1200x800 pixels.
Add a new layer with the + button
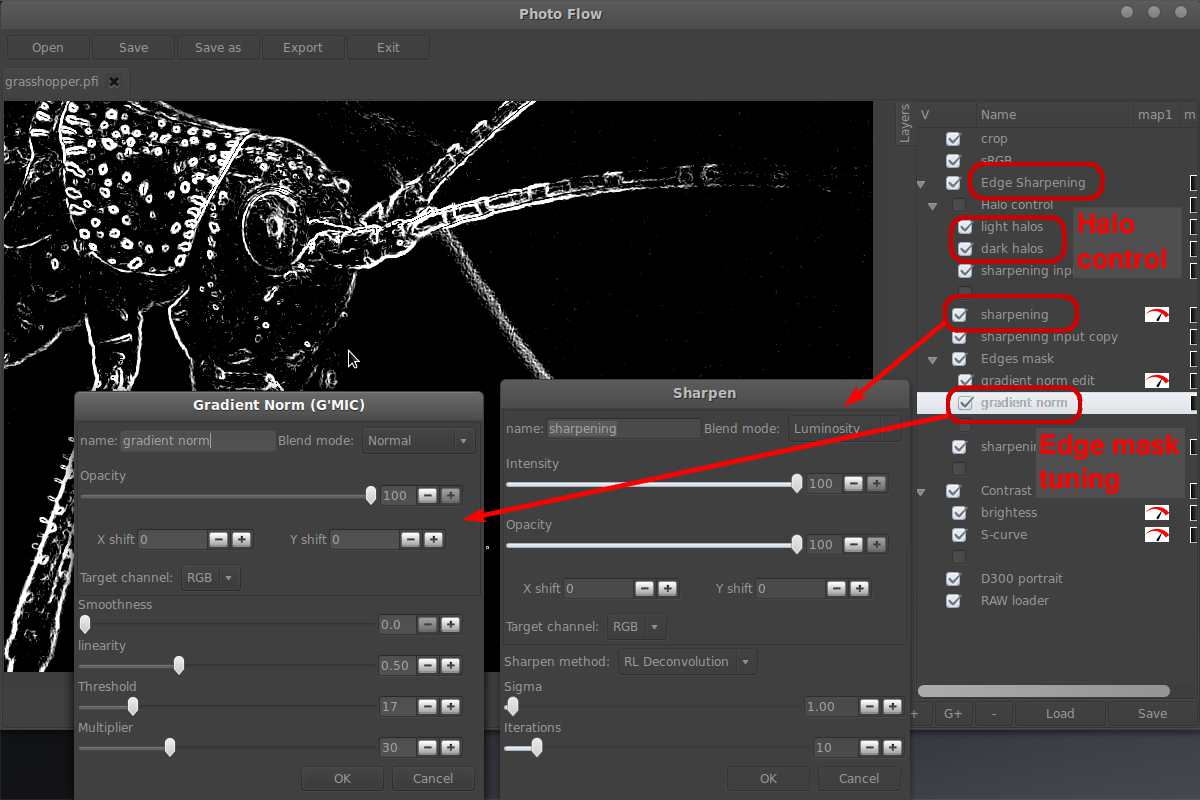point(915,713)
